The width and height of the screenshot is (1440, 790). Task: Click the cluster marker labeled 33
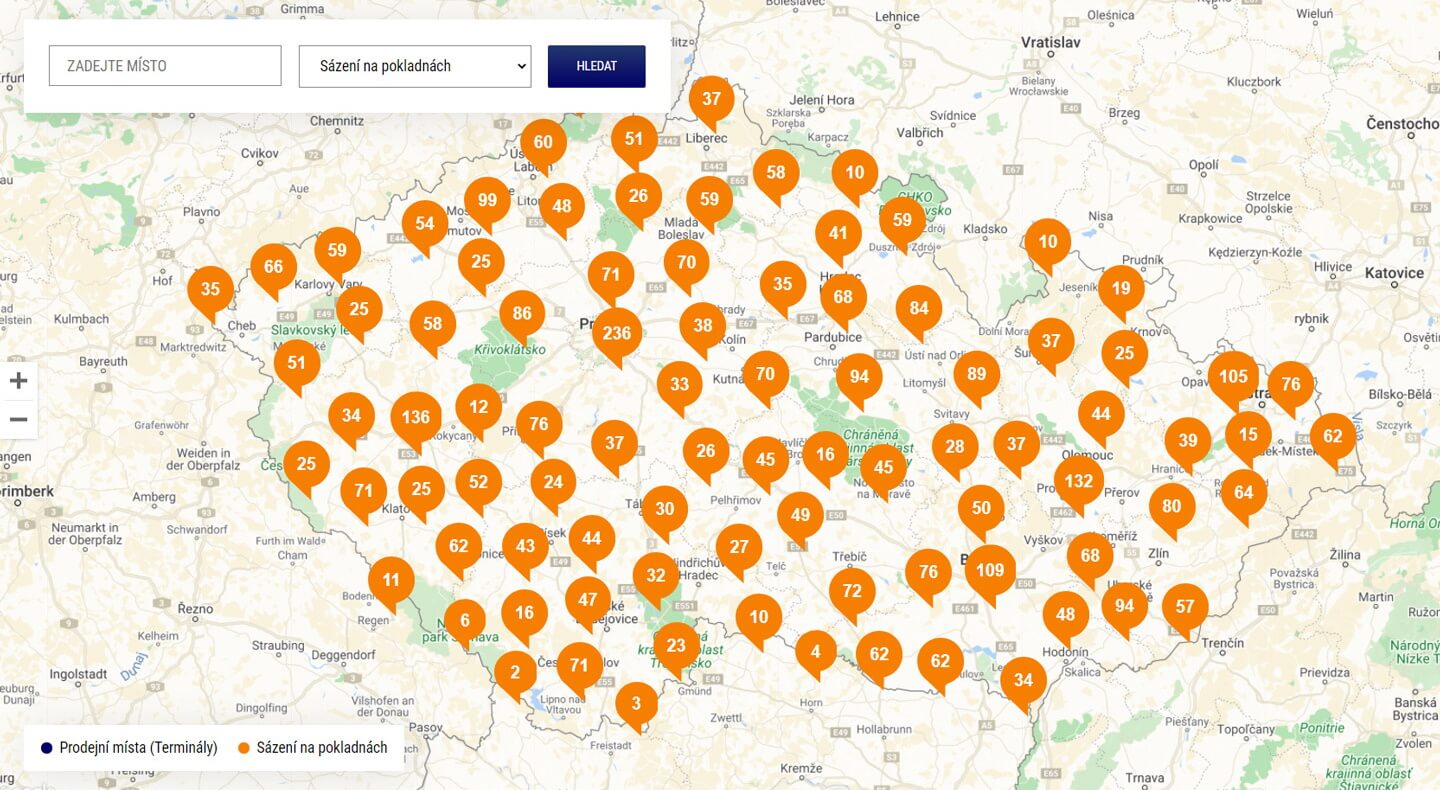(x=680, y=384)
